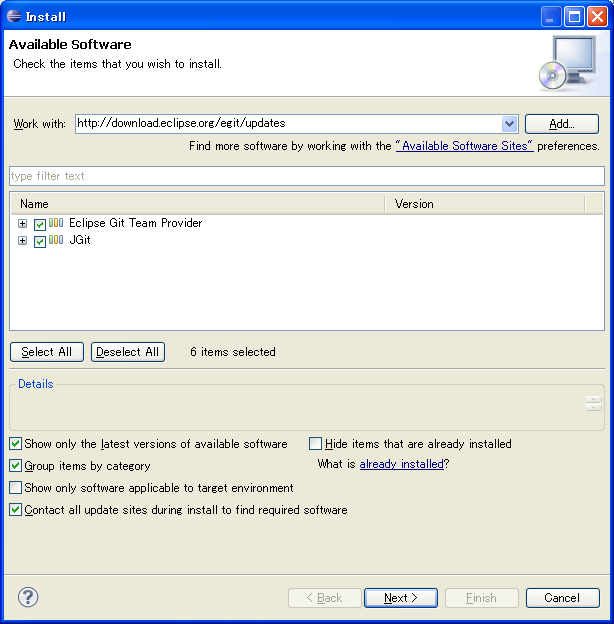Screen dimensions: 614x624
Task: Open the already installed link
Action: (x=402, y=464)
